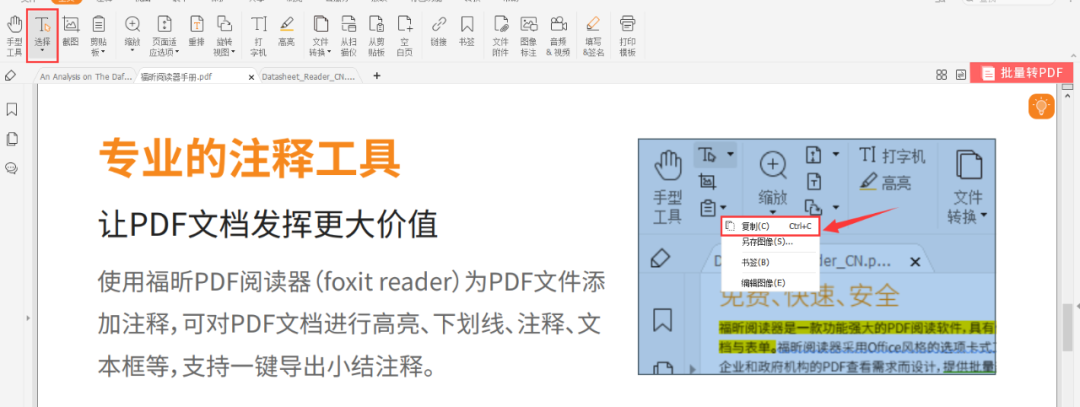Click the swap icon beside 批量转PDF

point(960,74)
